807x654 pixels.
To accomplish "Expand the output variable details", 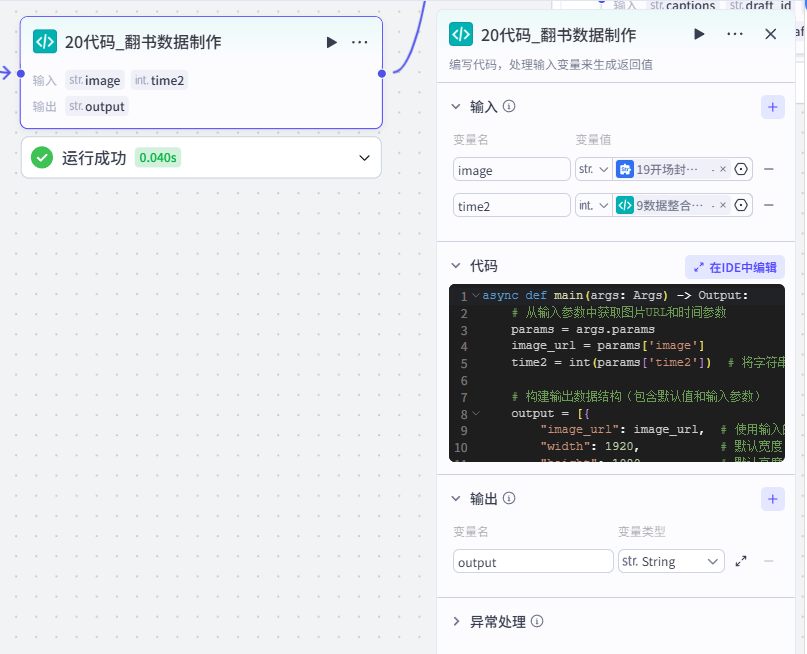I will click(x=741, y=561).
